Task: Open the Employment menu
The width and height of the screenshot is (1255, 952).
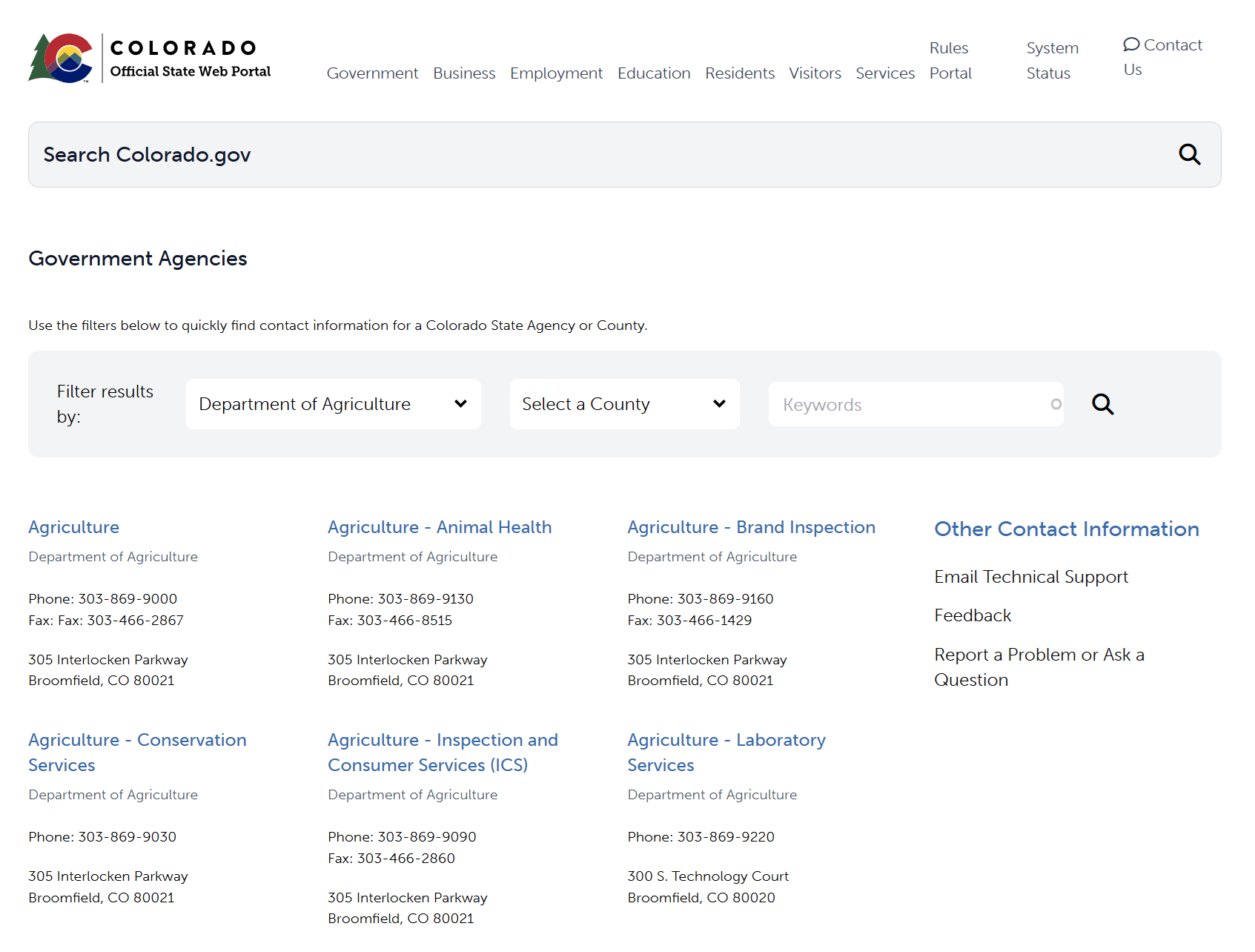Action: (x=556, y=73)
